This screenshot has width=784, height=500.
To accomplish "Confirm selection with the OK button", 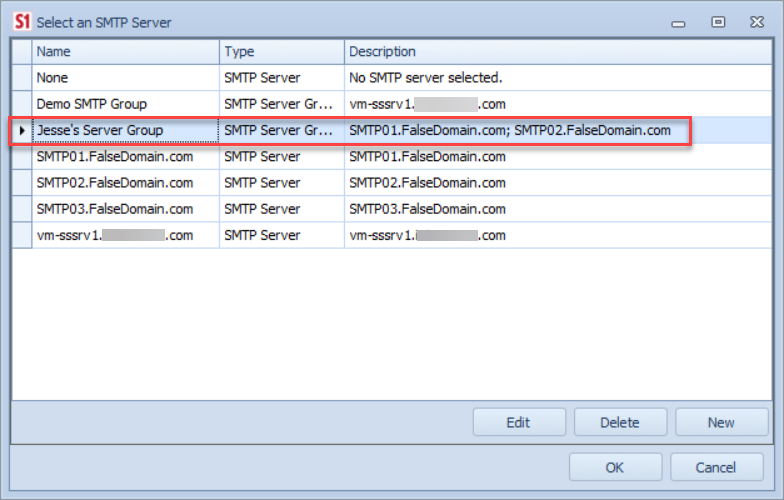I will coord(615,468).
